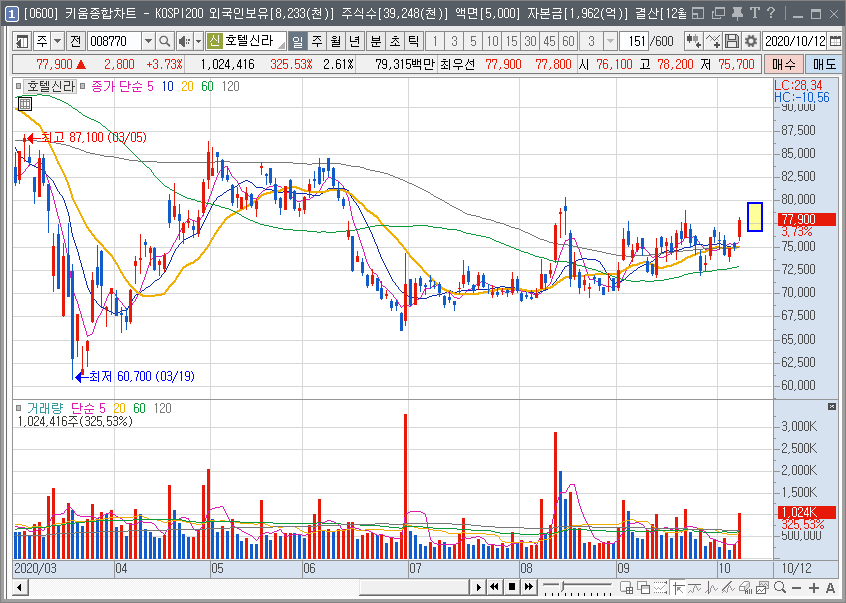This screenshot has width=846, height=603.
Task: Click the play forward arrow button
Action: pyautogui.click(x=478, y=587)
